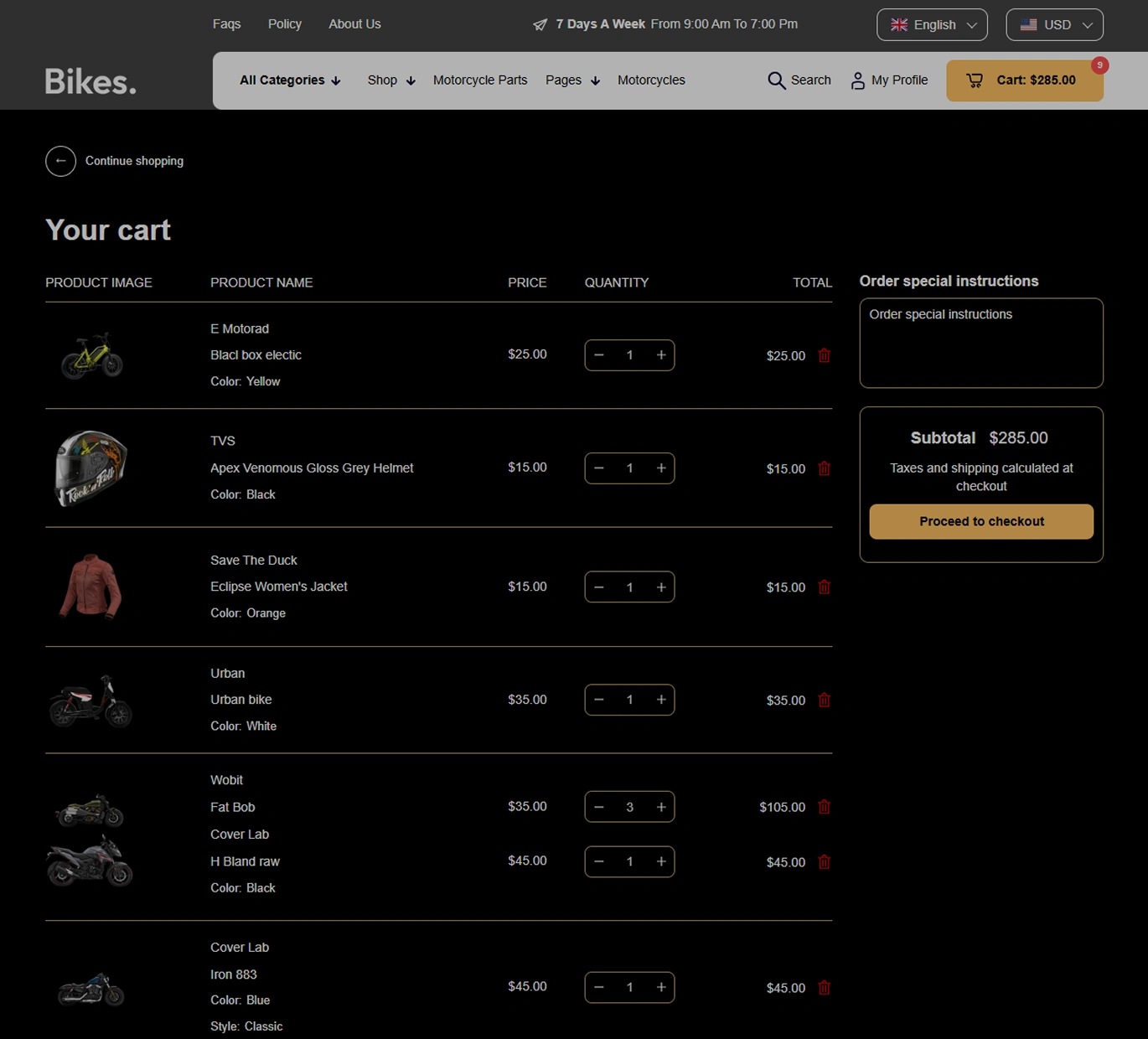Open the Motorcycle Parts page

click(480, 80)
